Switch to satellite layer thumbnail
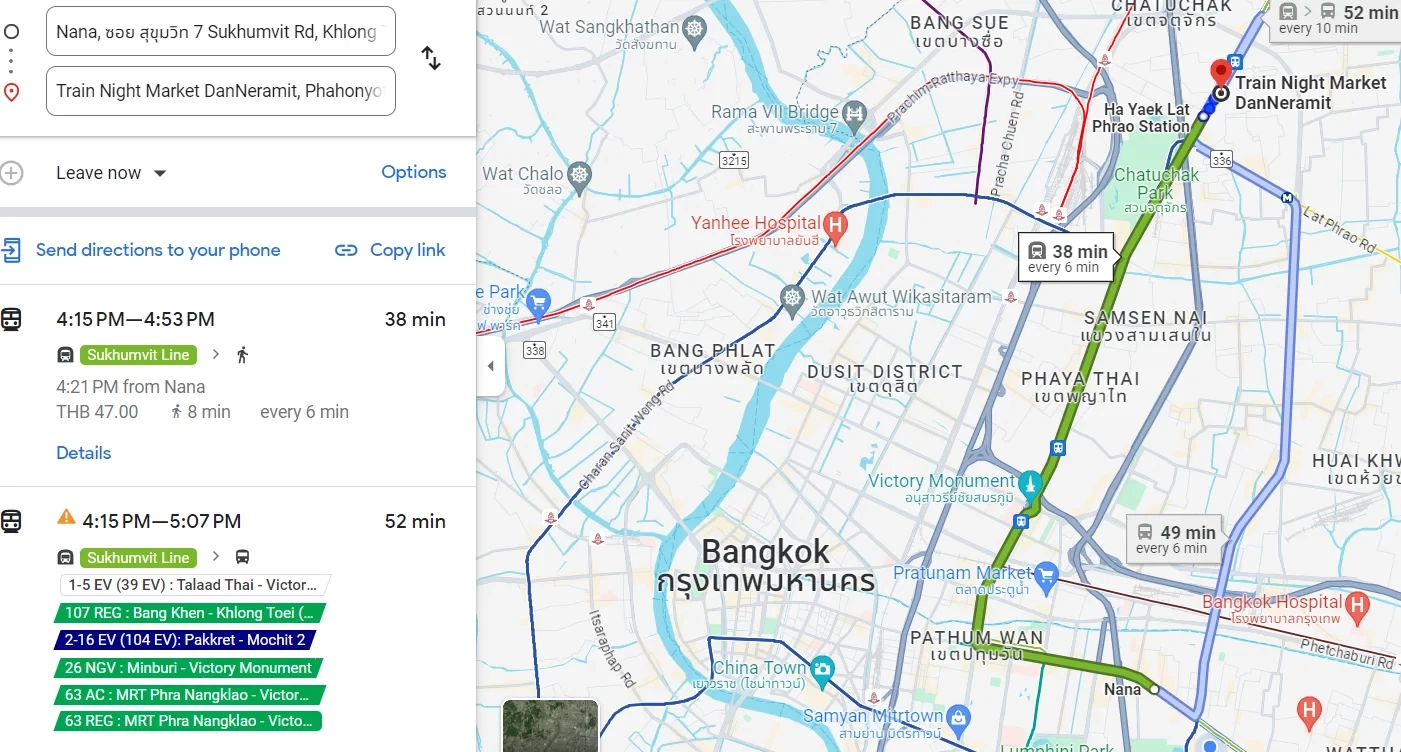This screenshot has width=1401, height=752. (x=550, y=726)
